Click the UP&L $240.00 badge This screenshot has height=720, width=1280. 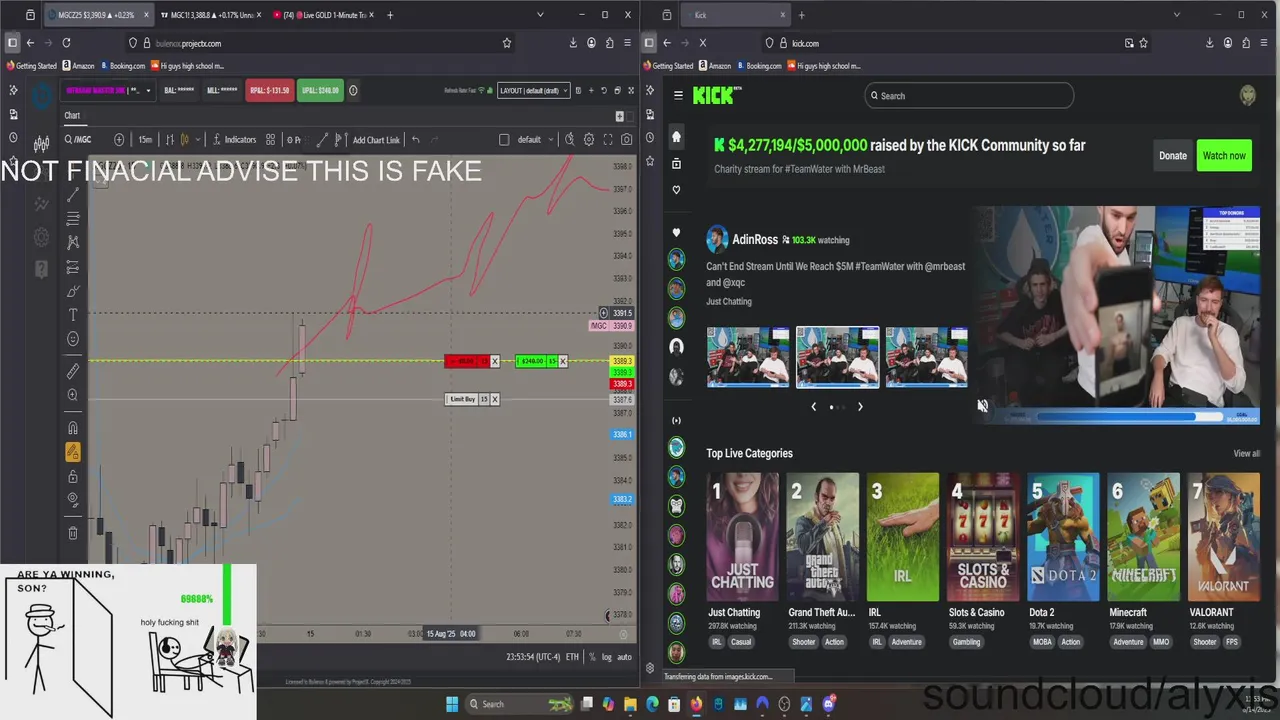[x=320, y=90]
